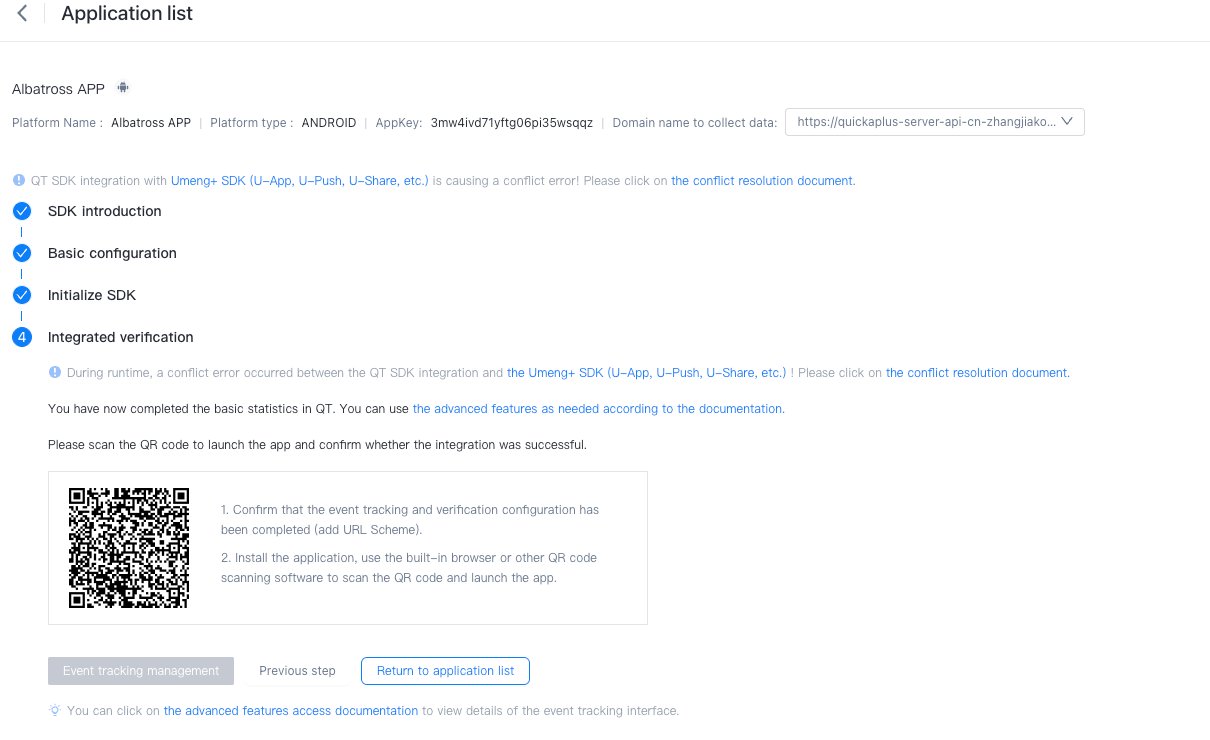Open conflict resolution document link in step 4
Image resolution: width=1210 pixels, height=740 pixels.
tap(978, 373)
